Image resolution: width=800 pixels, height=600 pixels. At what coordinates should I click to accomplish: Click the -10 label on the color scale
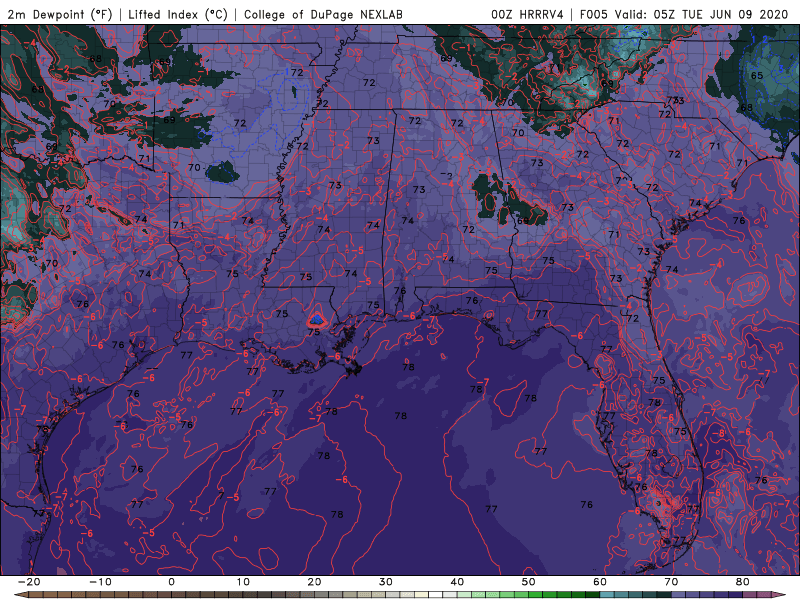(100, 582)
